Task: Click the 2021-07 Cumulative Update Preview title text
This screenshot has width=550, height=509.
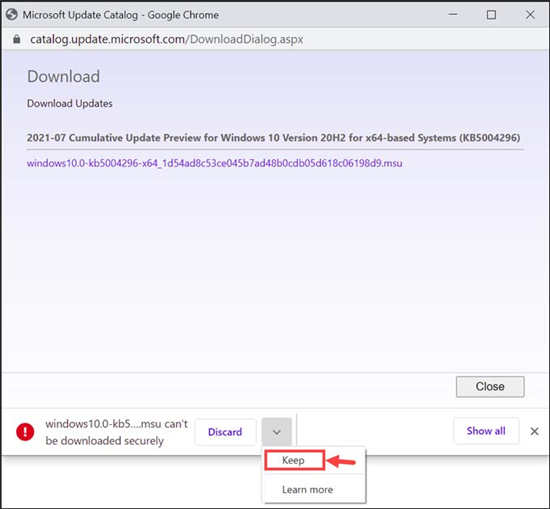Action: [x=273, y=138]
